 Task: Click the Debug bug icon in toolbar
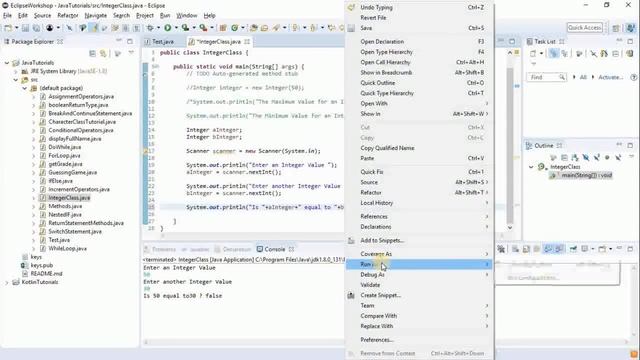click(150, 28)
